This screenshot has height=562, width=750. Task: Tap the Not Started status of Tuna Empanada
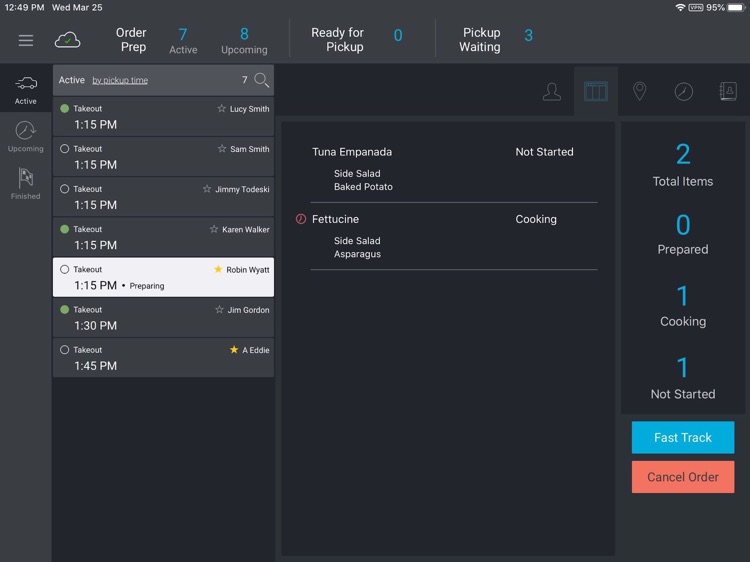pyautogui.click(x=544, y=152)
